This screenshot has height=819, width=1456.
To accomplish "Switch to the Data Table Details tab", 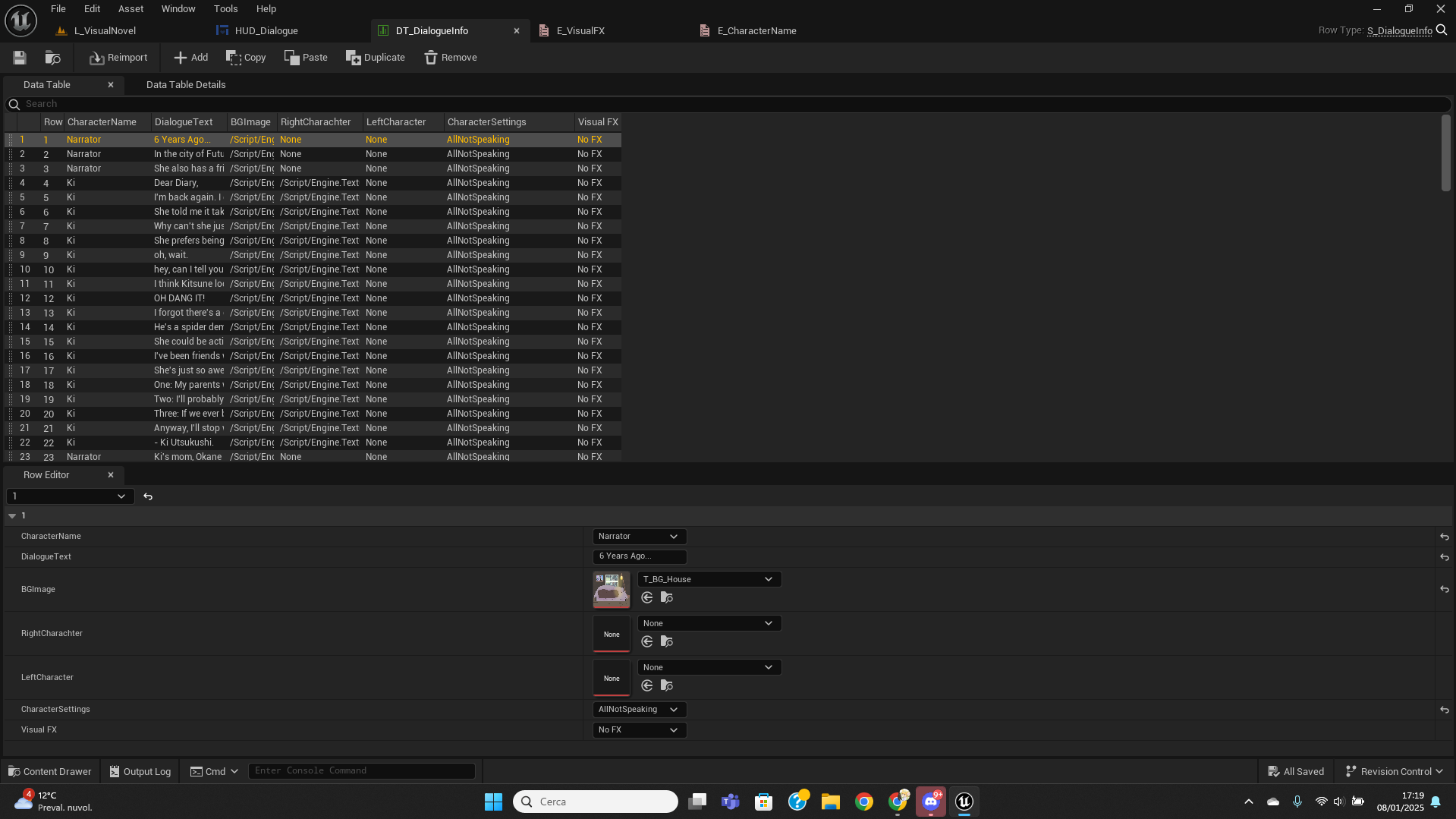I will click(185, 84).
